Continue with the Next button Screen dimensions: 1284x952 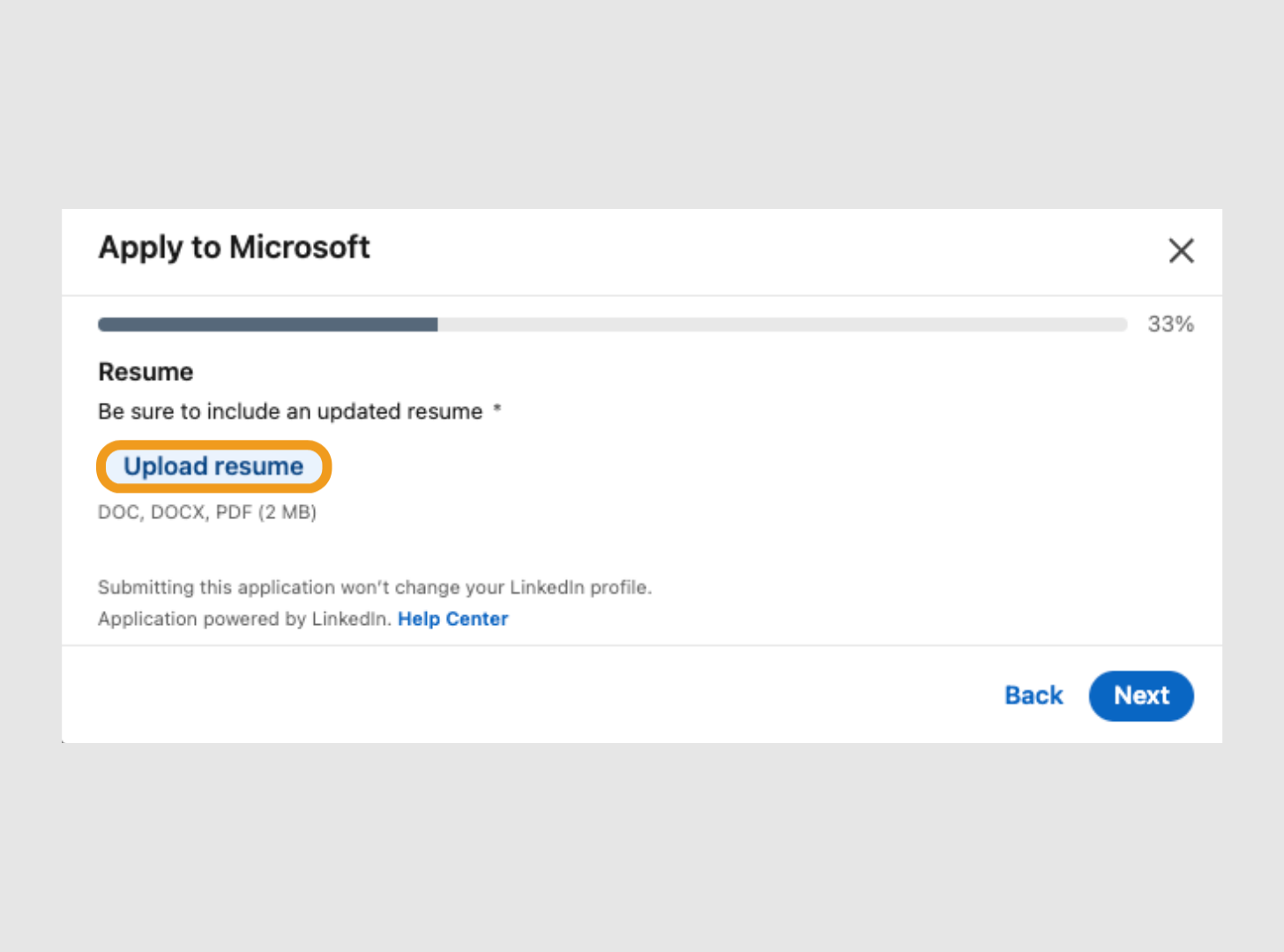1141,695
